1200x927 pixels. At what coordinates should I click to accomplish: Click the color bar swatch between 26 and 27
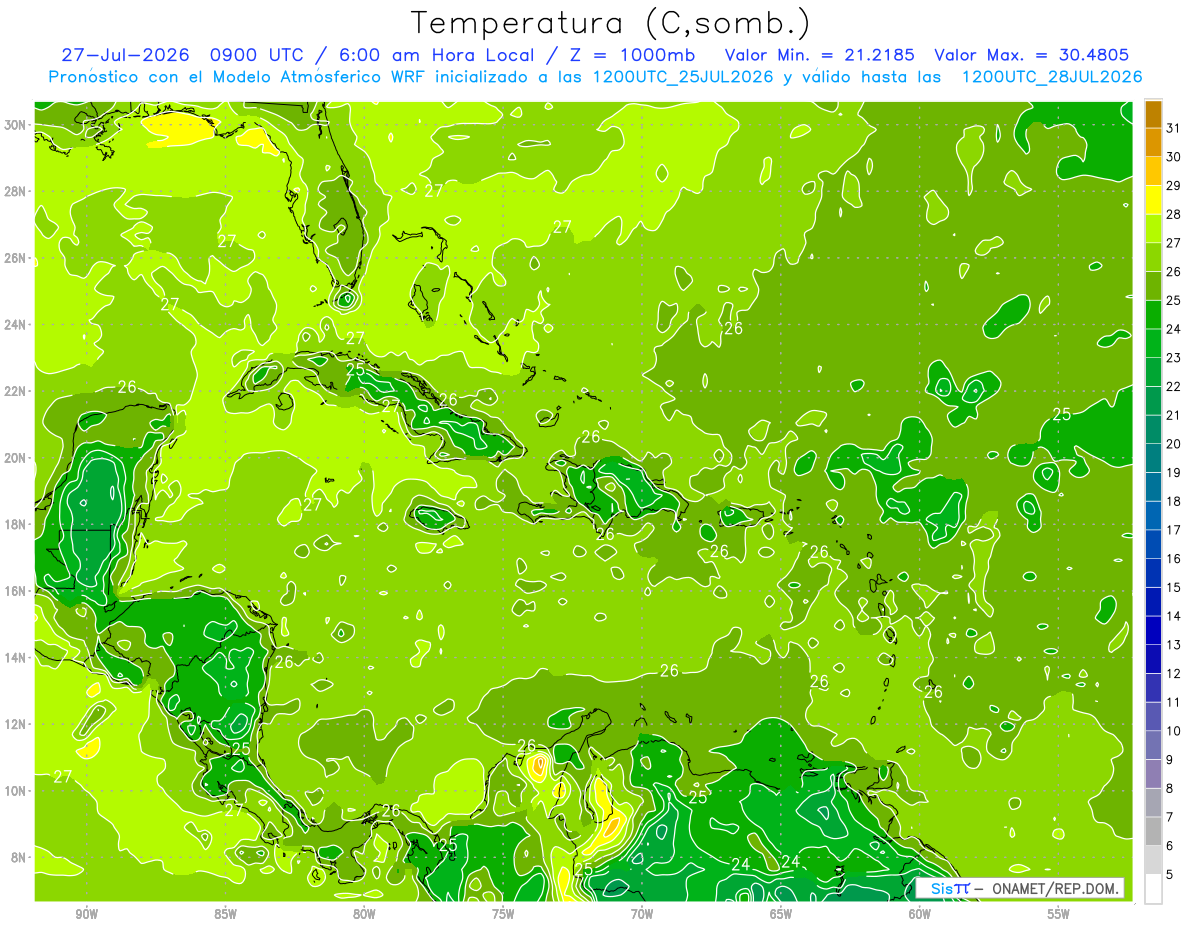click(x=1154, y=257)
